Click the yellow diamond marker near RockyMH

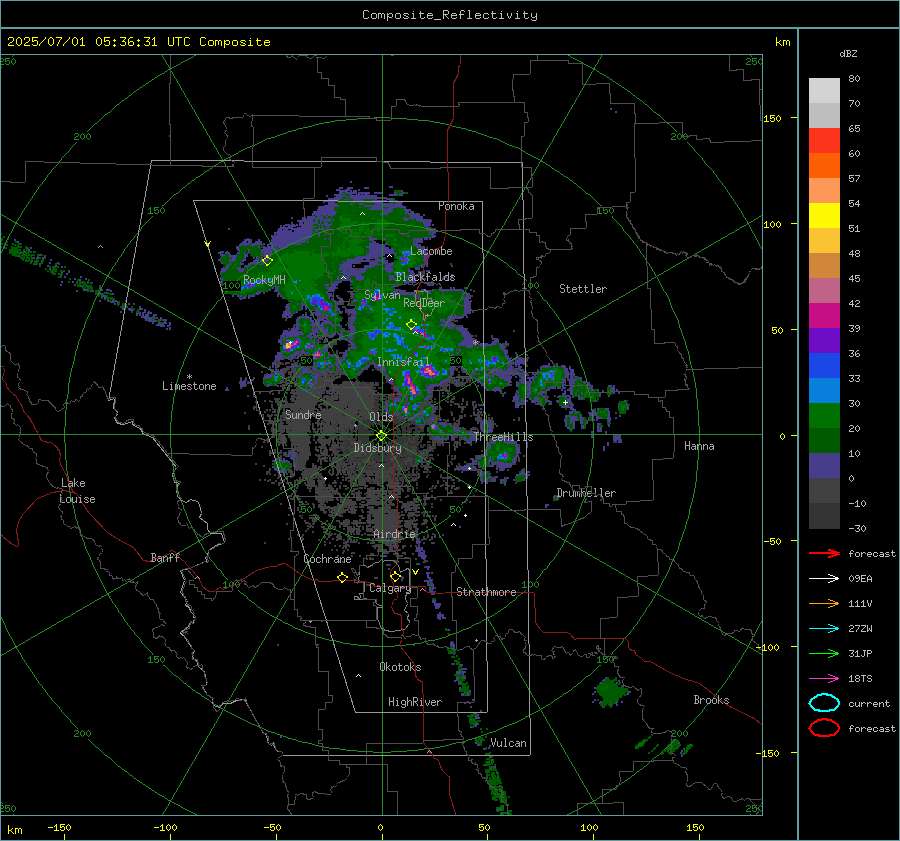pos(267,261)
